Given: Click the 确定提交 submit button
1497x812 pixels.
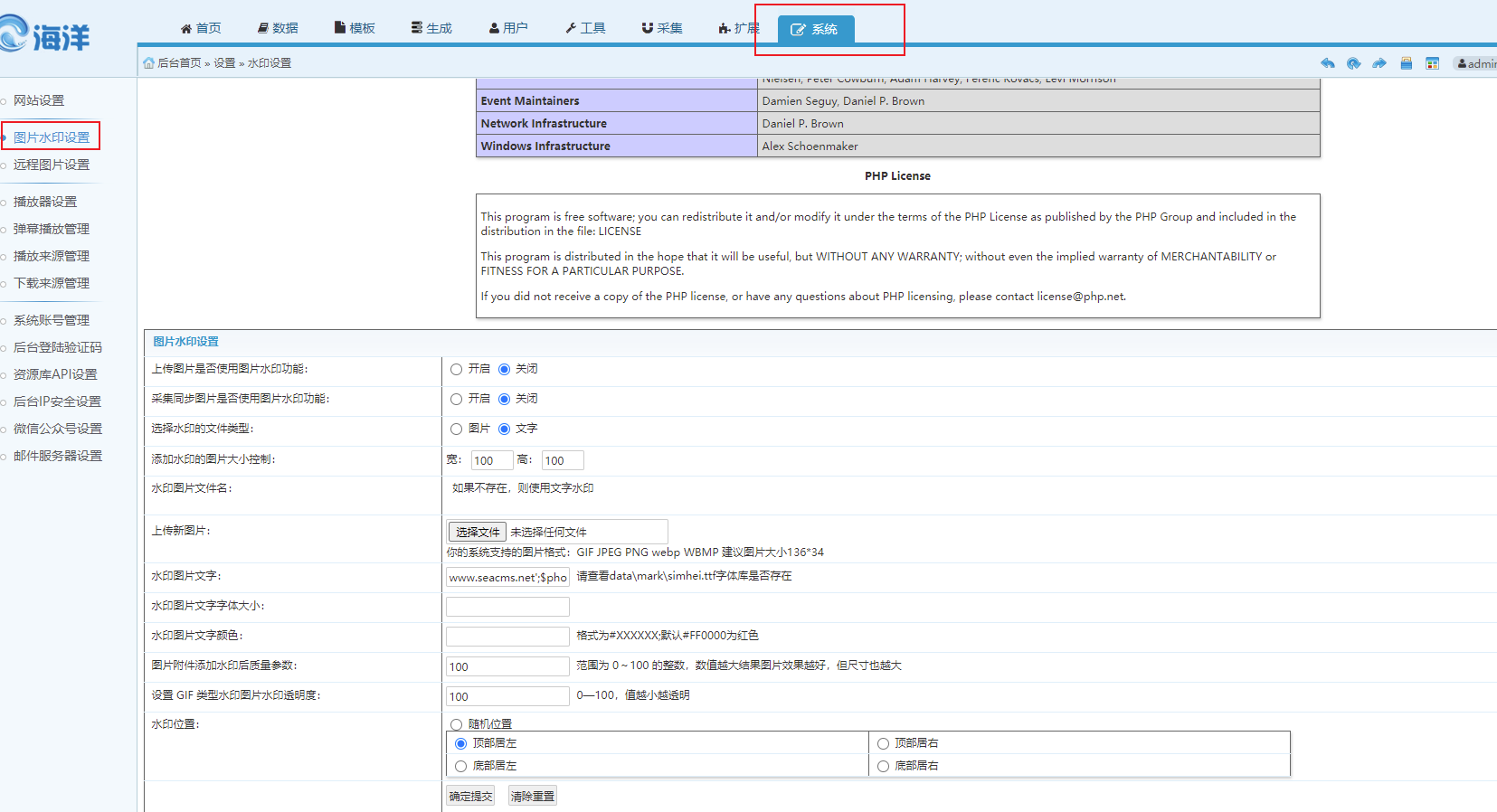Looking at the screenshot, I should [x=470, y=796].
